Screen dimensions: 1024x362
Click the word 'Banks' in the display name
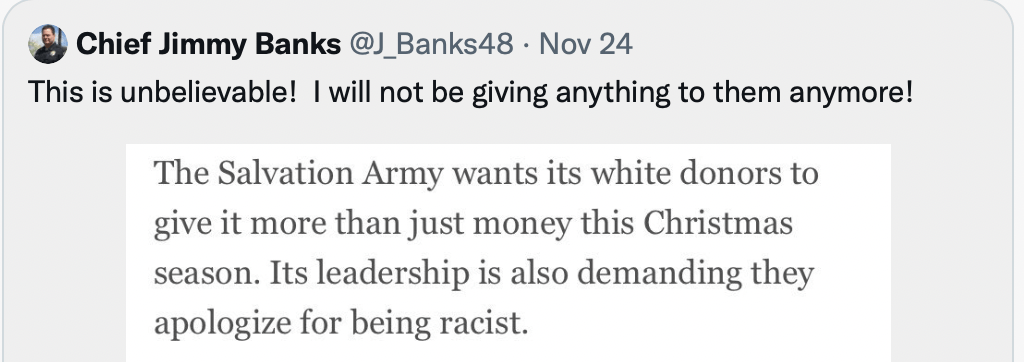pyautogui.click(x=298, y=44)
